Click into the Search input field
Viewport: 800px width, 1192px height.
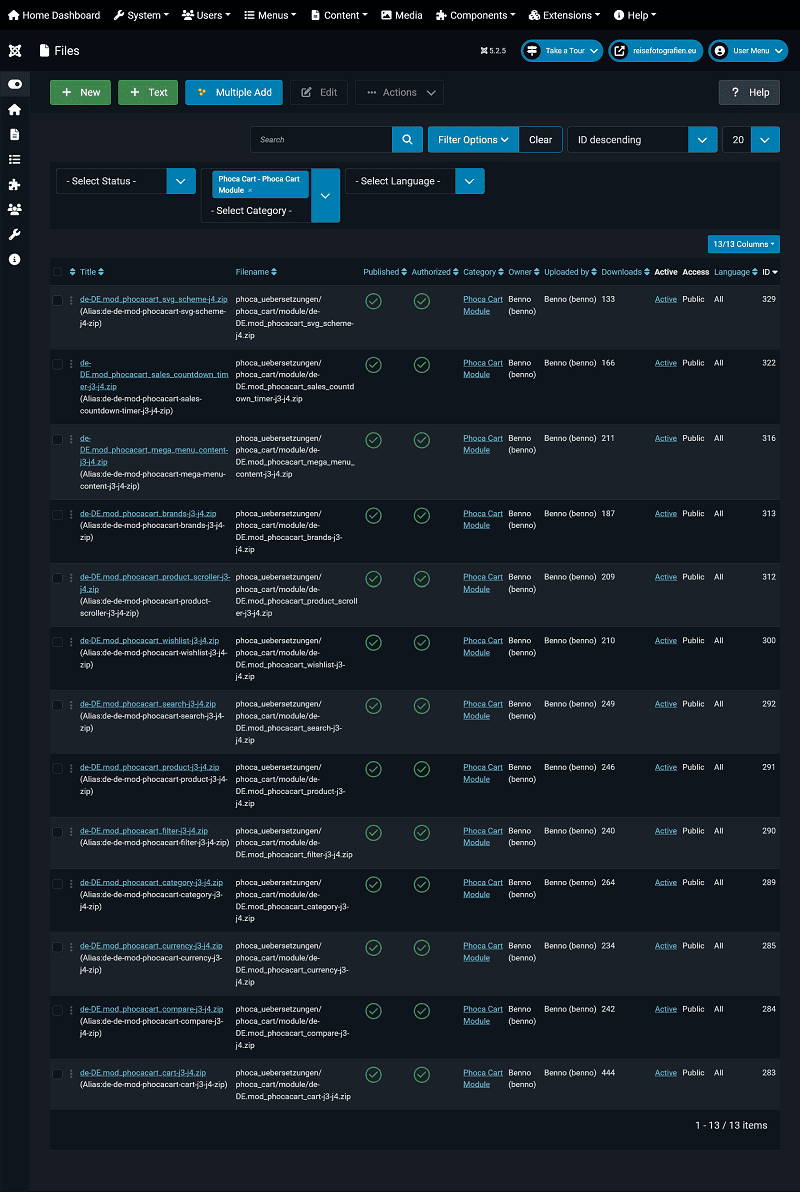coord(321,140)
